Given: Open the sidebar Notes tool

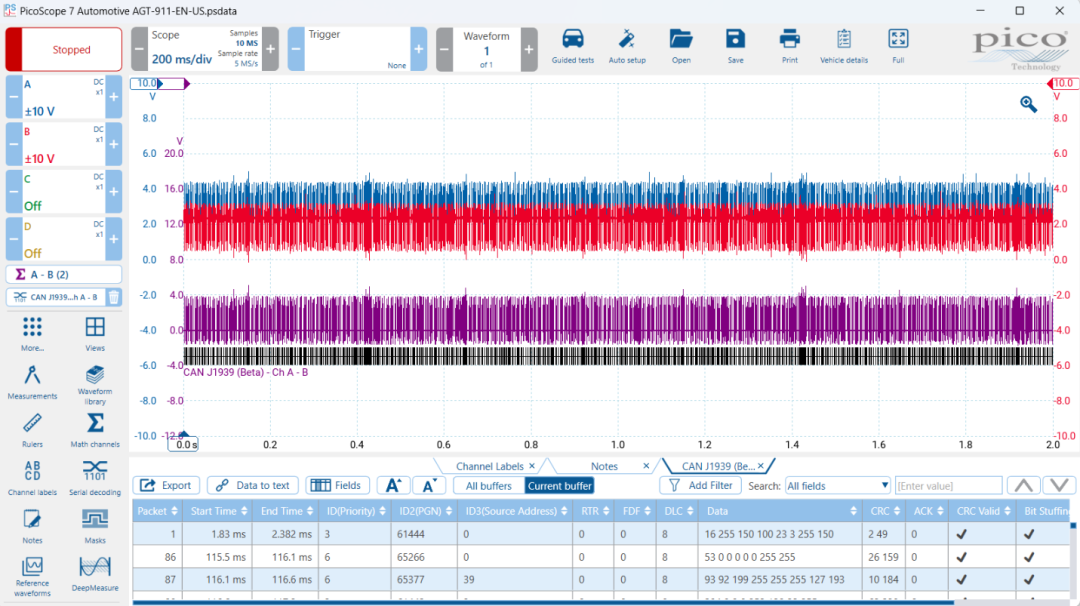Looking at the screenshot, I should pyautogui.click(x=32, y=527).
